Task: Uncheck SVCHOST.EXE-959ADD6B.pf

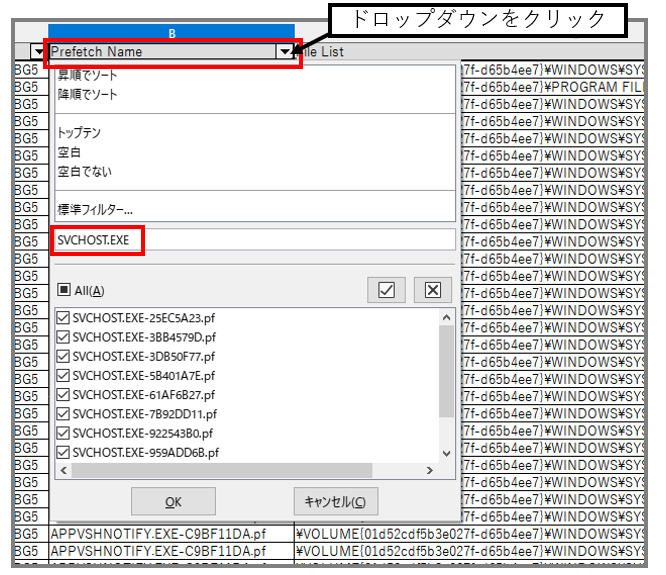Action: 63,452
